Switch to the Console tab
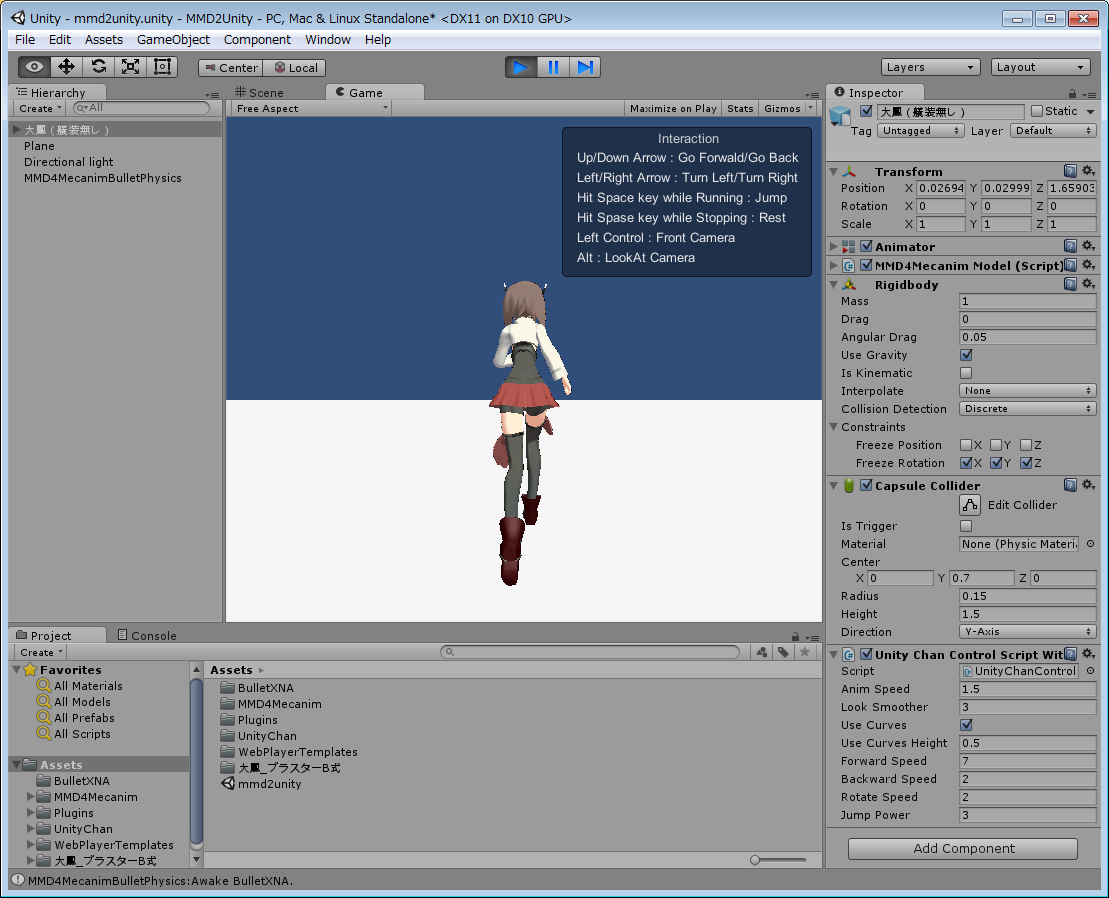 146,636
